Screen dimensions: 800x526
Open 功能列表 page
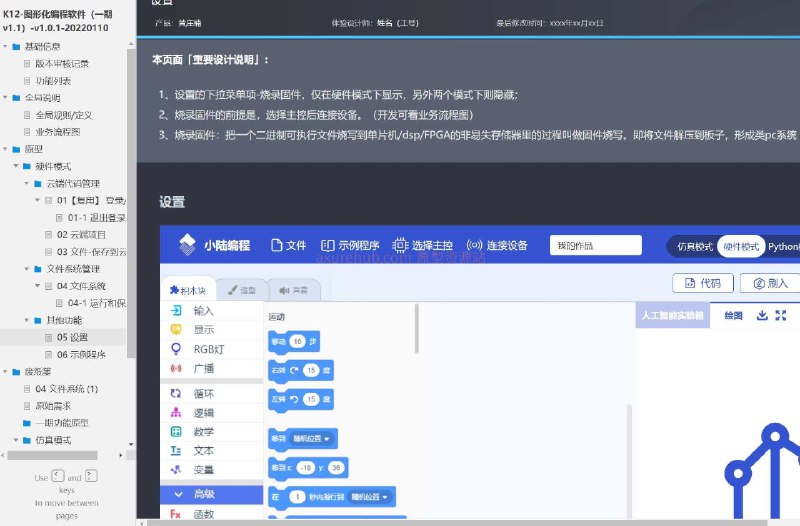[53, 81]
